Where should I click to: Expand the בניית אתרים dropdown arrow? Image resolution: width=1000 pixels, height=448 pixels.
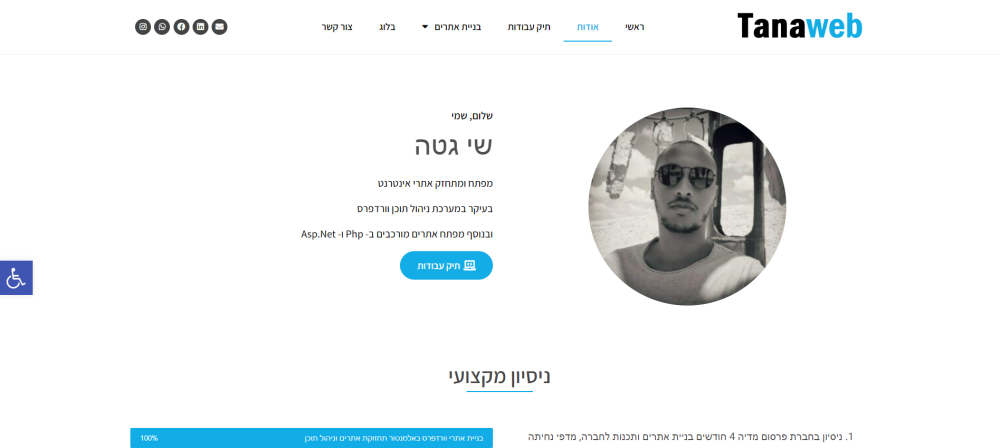click(x=425, y=27)
